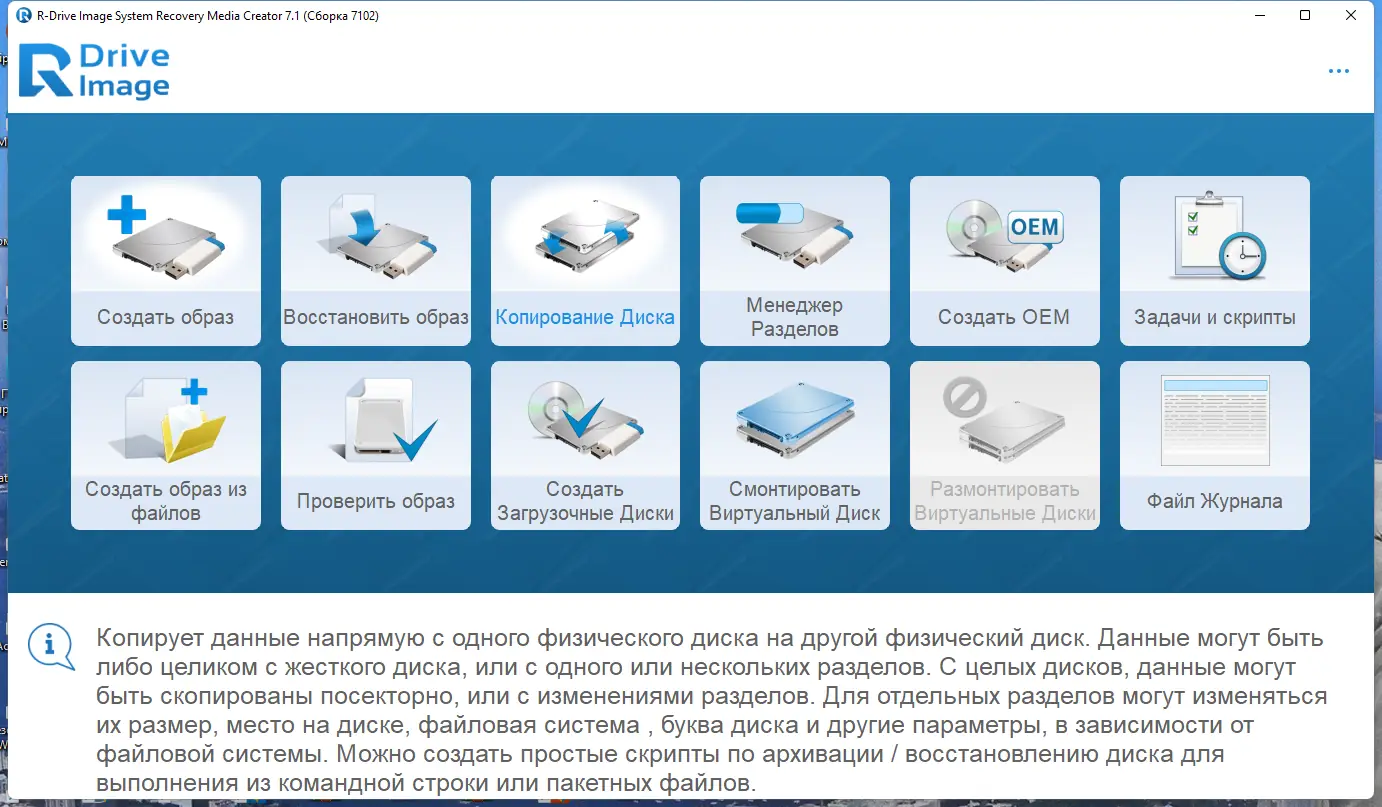View the Файл Журнала log
This screenshot has height=807, width=1382.
point(1215,445)
